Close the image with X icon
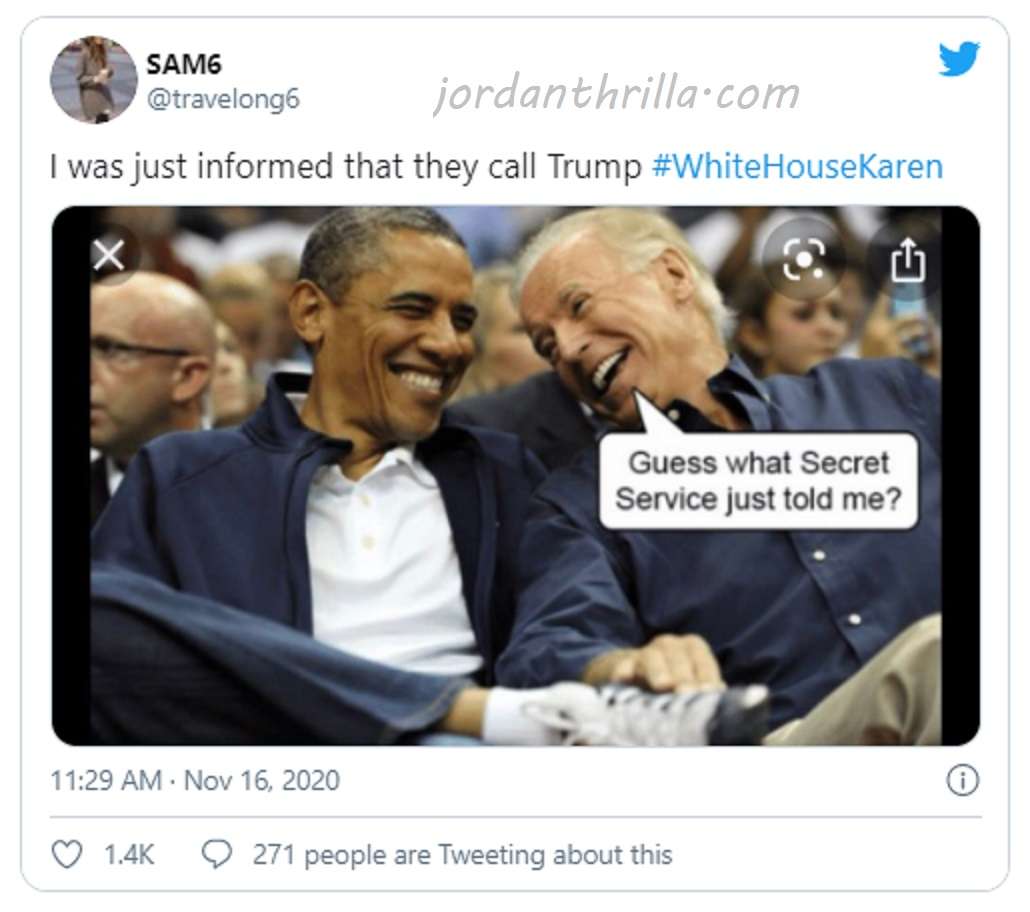The image size is (1030, 912). tap(109, 255)
